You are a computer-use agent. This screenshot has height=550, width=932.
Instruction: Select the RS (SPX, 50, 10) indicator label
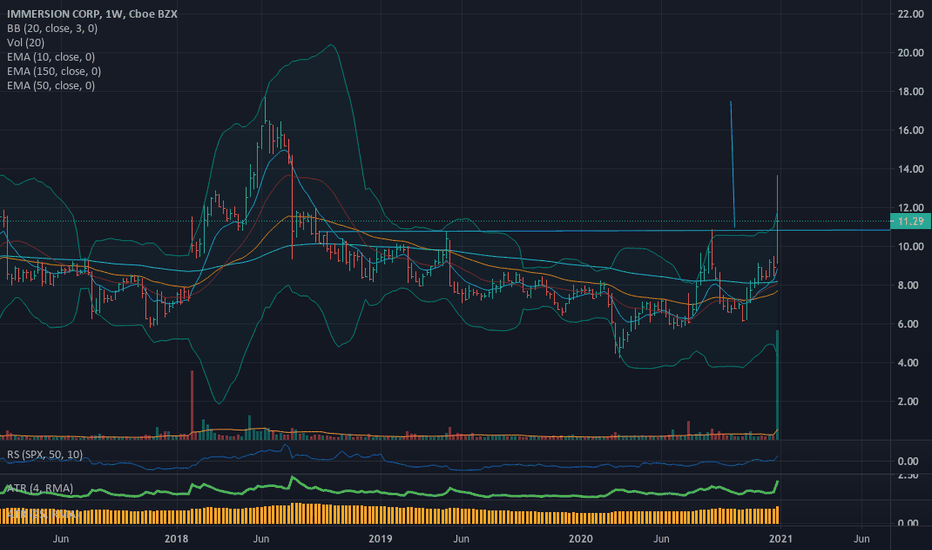45,455
